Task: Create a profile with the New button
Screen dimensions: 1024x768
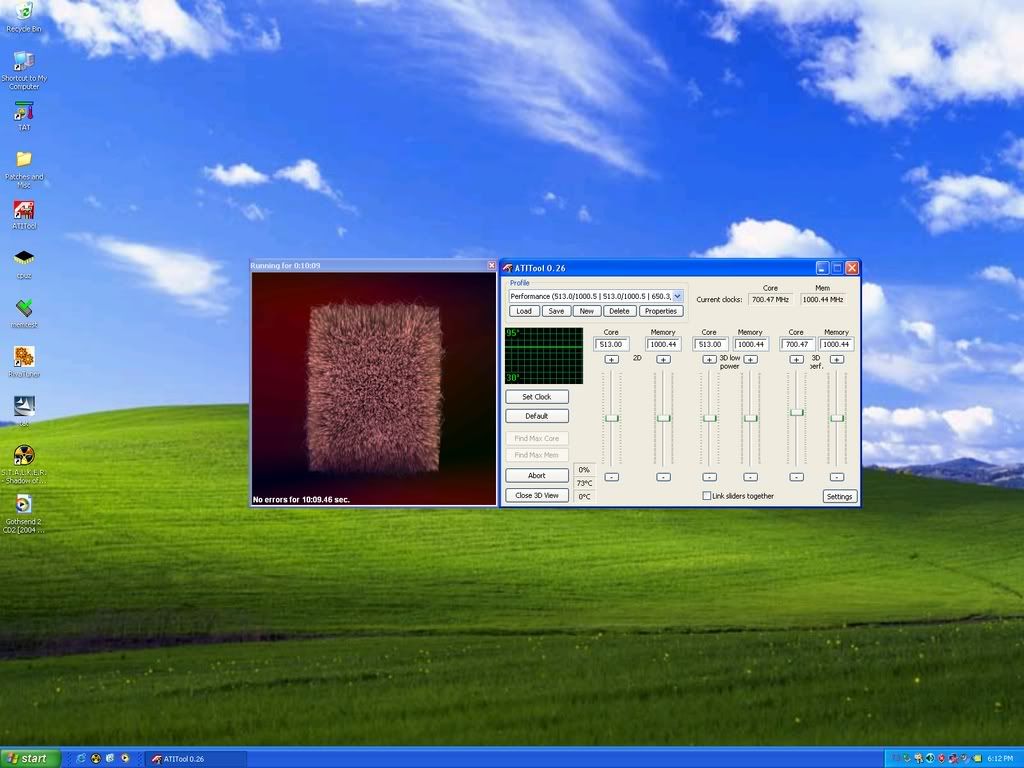Action: coord(586,311)
